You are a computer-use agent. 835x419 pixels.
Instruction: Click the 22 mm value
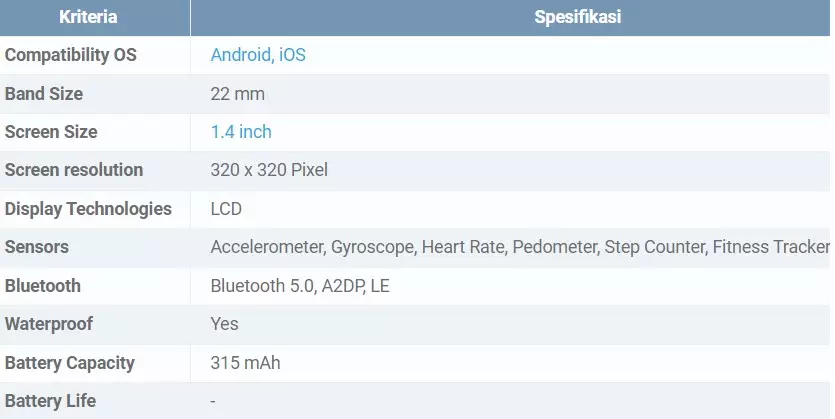(237, 94)
